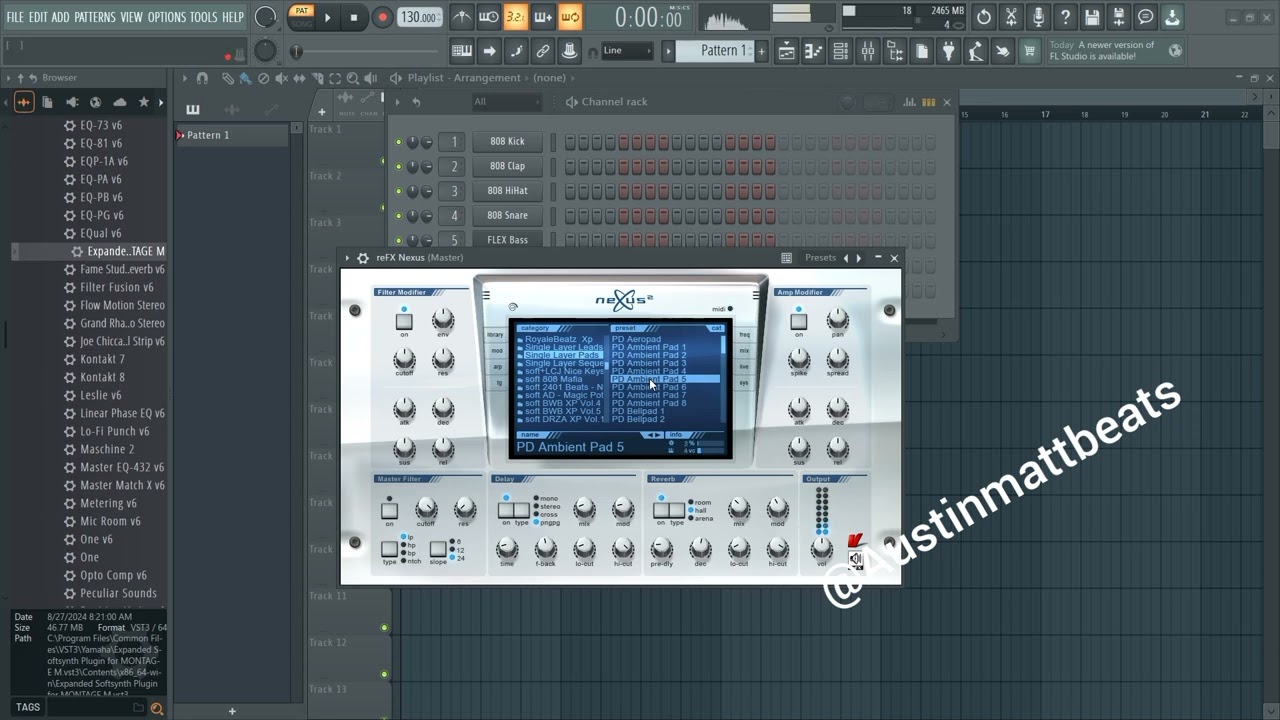Toggle the countdown before recording icon
The image size is (1280, 720).
[516, 17]
